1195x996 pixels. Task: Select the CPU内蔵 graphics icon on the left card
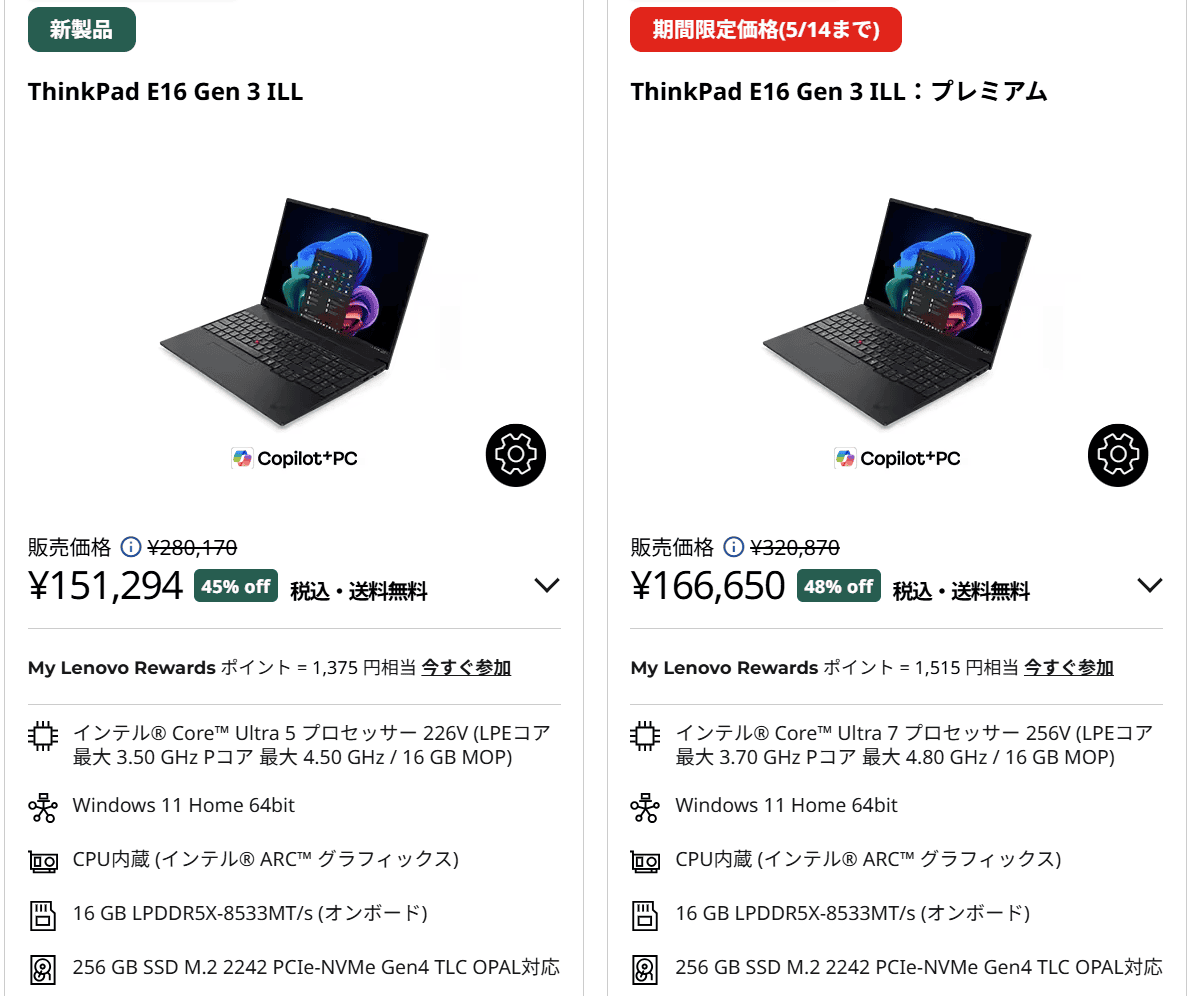tap(43, 859)
